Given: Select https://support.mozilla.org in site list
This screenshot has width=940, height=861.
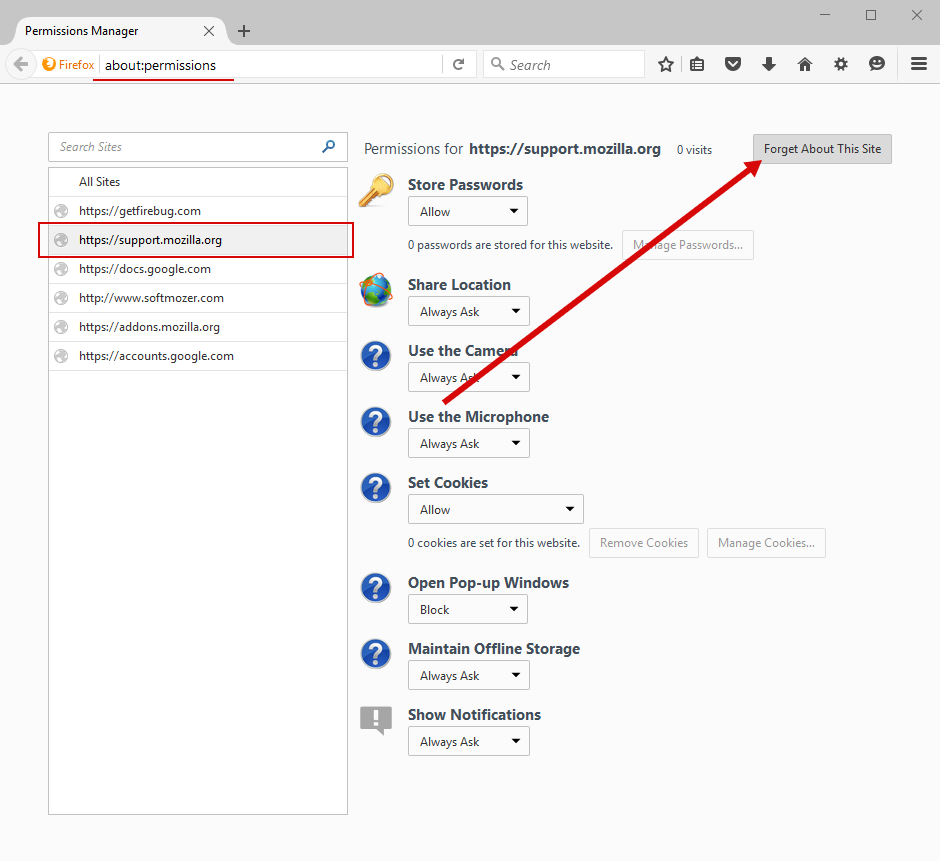Looking at the screenshot, I should tap(198, 240).
